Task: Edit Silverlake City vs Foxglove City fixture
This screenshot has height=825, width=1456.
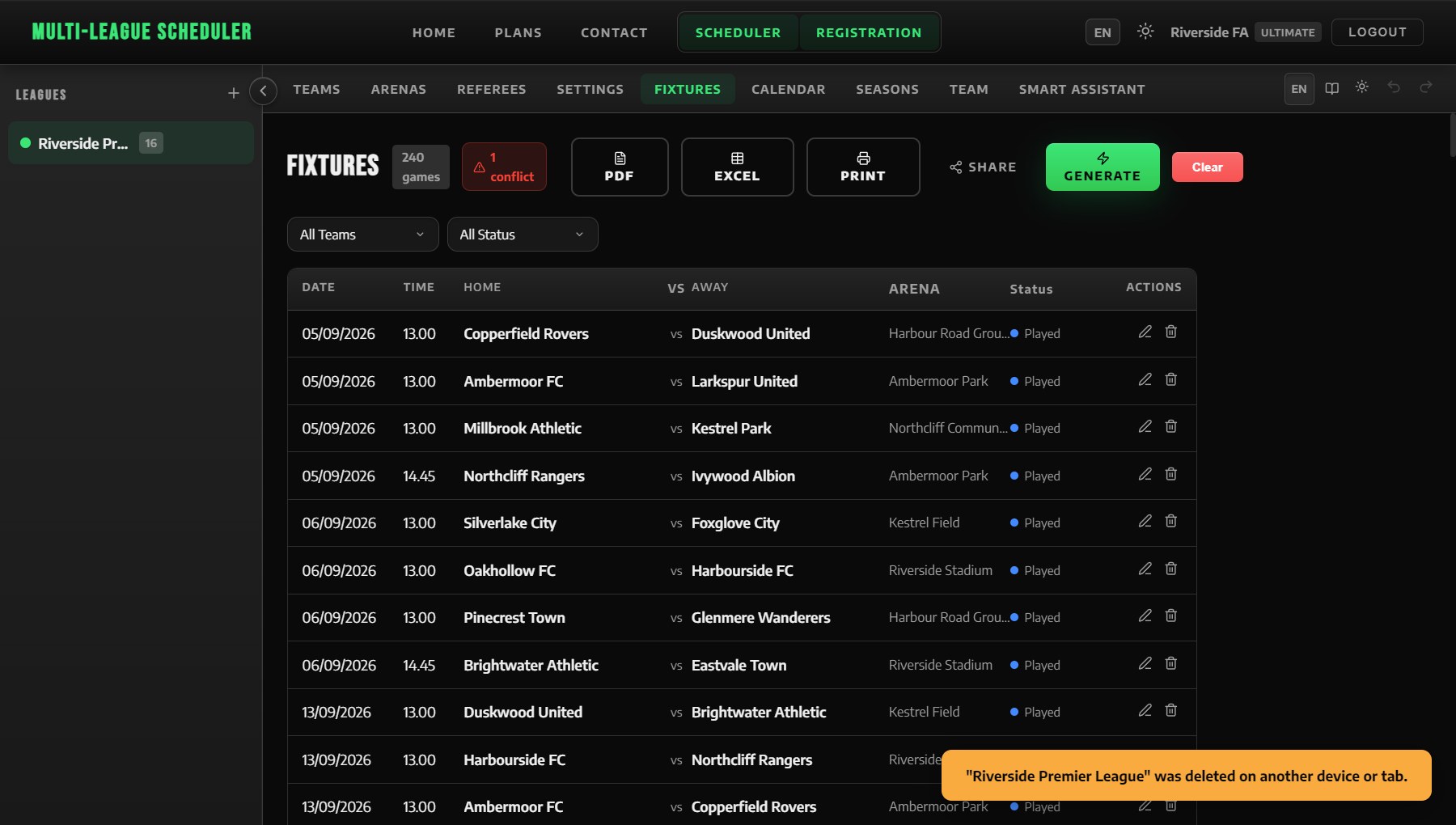Action: [1145, 521]
